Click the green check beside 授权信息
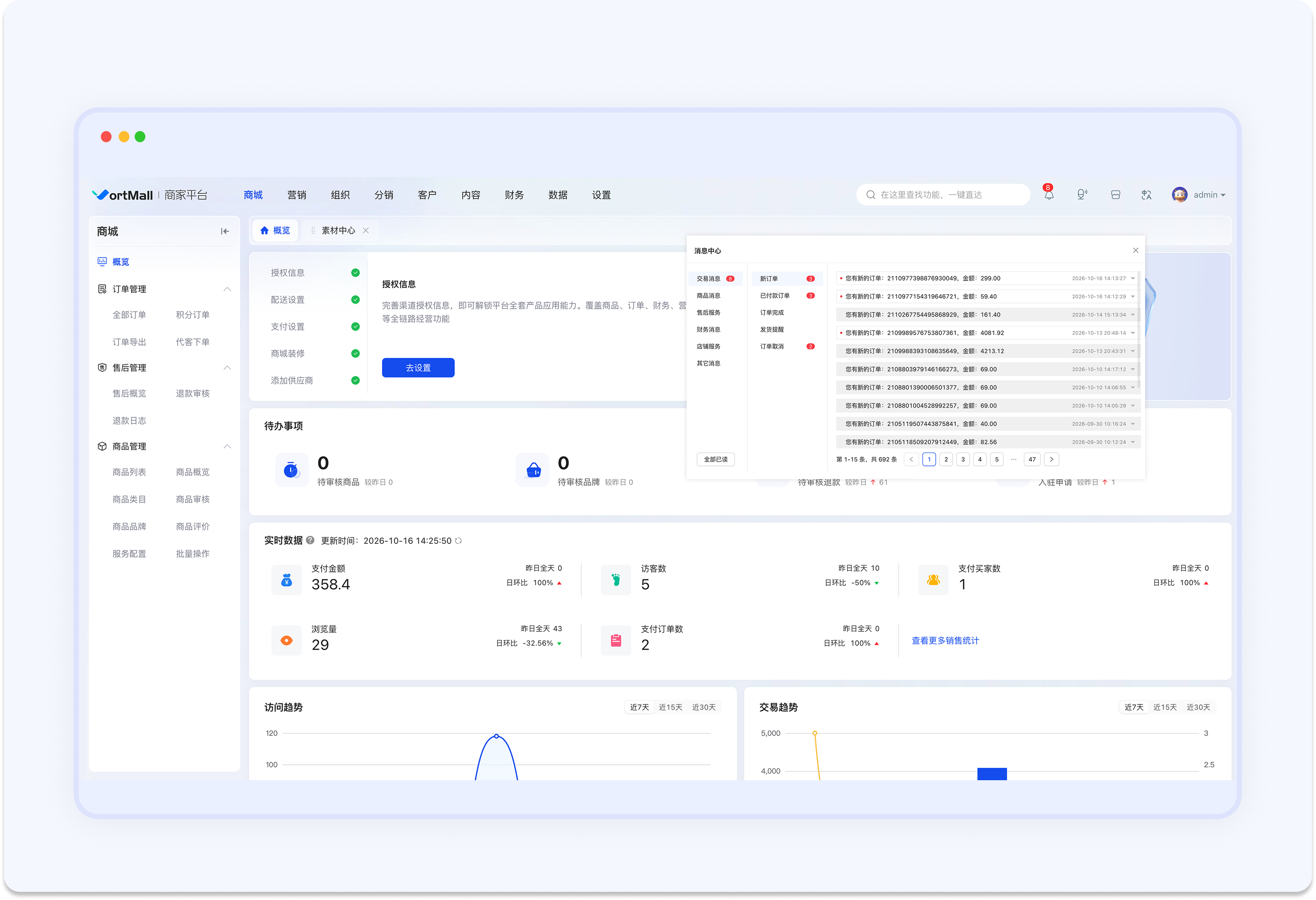 pos(355,272)
